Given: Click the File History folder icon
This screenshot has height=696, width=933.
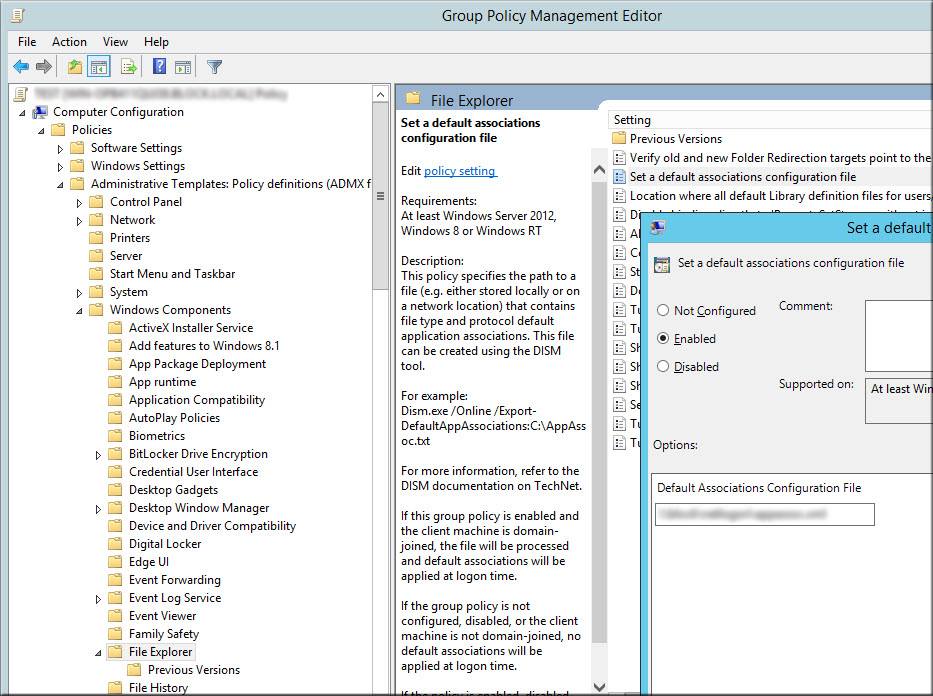Looking at the screenshot, I should pyautogui.click(x=115, y=688).
